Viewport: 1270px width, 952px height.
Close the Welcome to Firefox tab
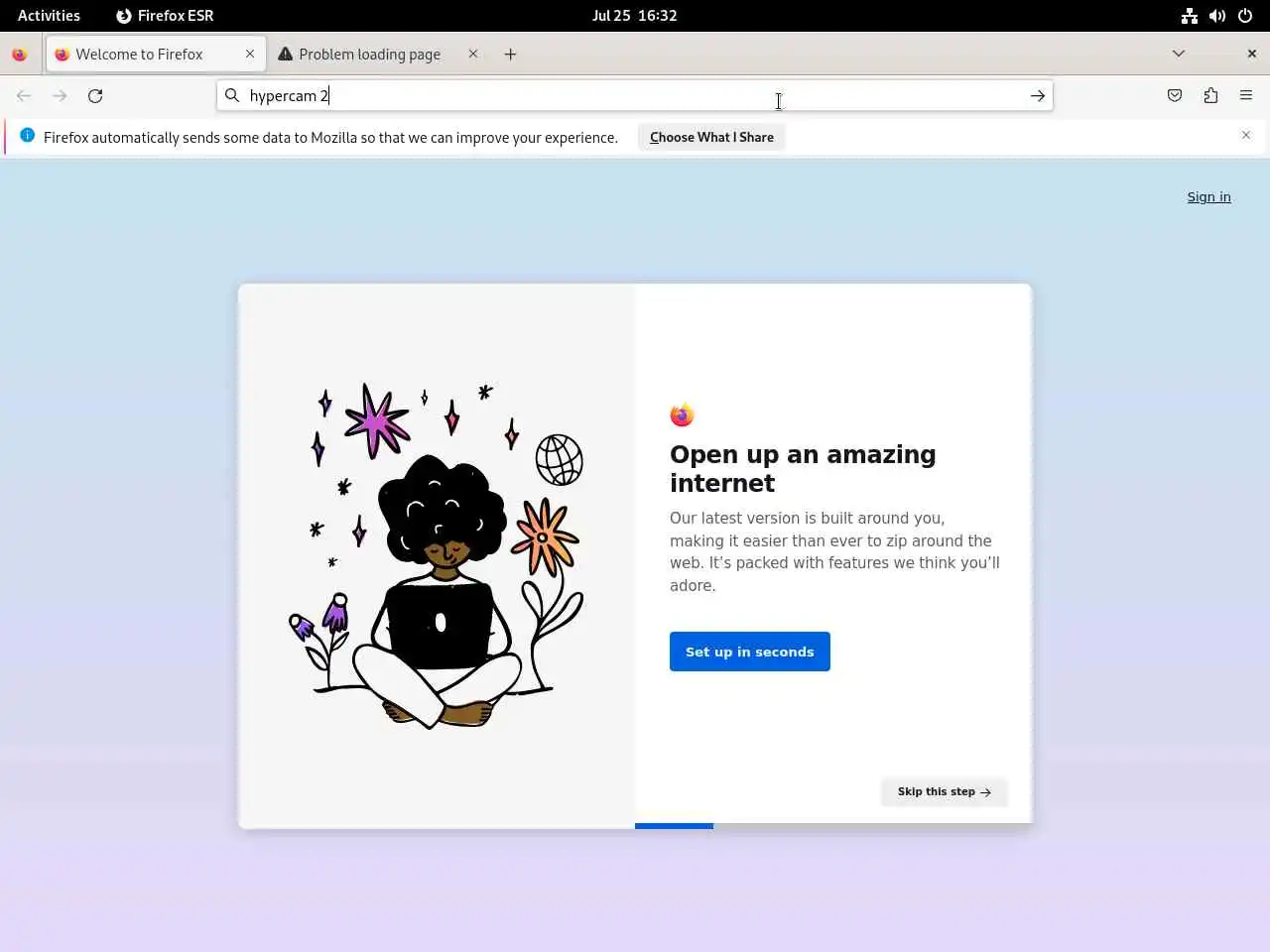250,54
